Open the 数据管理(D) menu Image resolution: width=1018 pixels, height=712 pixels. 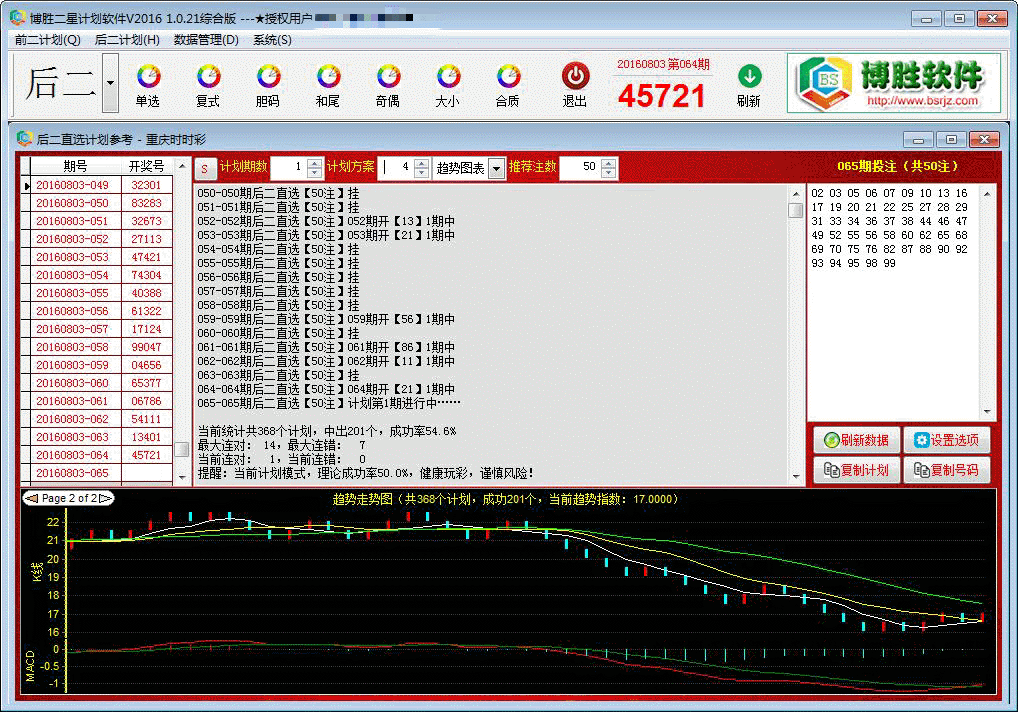coord(206,40)
